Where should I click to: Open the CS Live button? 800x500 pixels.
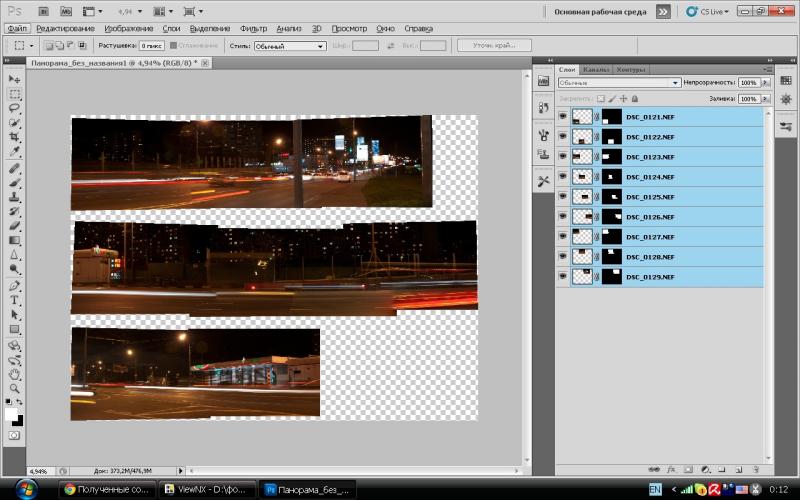click(707, 11)
